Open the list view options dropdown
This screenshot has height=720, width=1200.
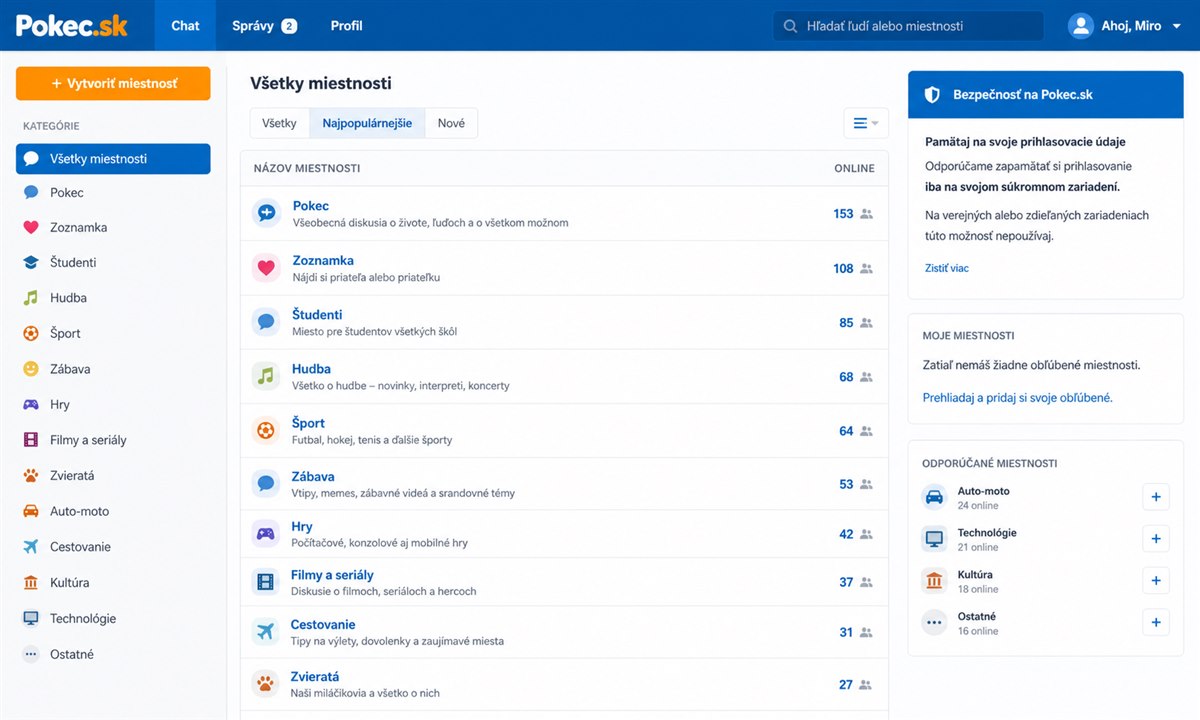pos(866,123)
